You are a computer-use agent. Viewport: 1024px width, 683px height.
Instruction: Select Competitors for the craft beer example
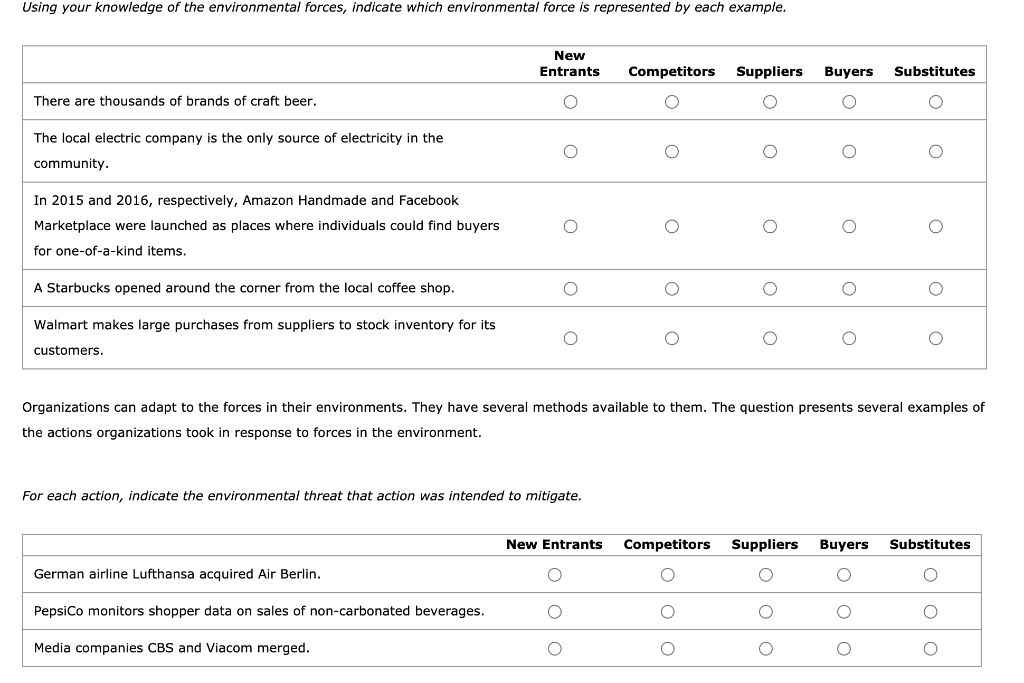tap(671, 101)
